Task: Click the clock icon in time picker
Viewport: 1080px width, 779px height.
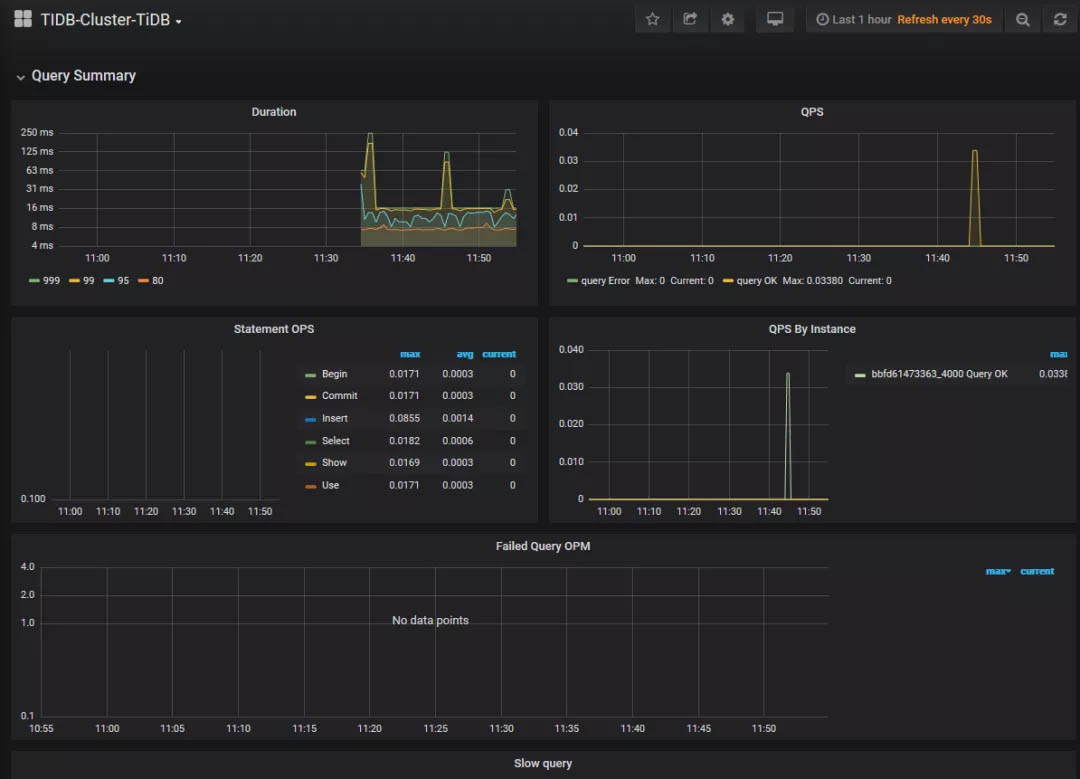Action: [x=821, y=19]
